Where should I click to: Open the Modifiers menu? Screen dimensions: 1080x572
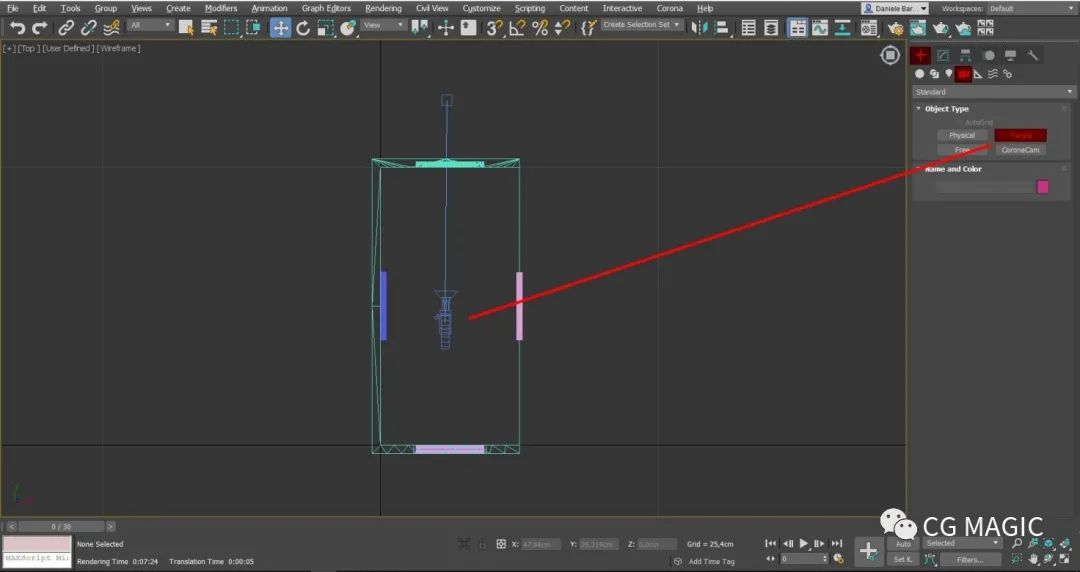(x=221, y=8)
